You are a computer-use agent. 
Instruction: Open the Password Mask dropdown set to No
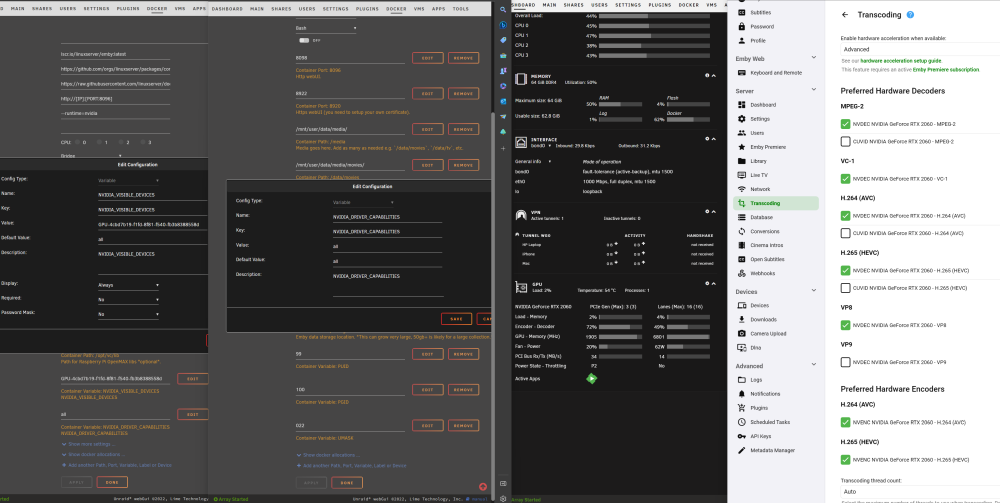pyautogui.click(x=128, y=314)
